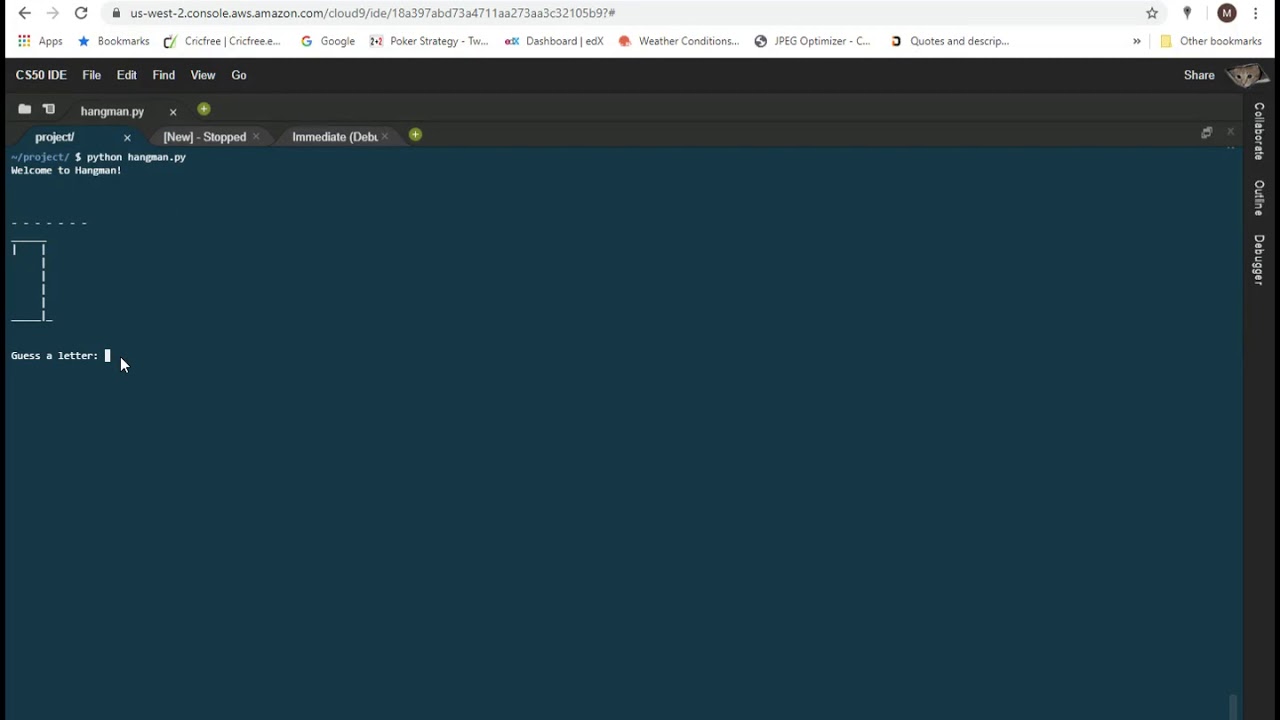Viewport: 1280px width, 720px height.
Task: Switch to the [New] - Stopped tab
Action: tap(204, 137)
